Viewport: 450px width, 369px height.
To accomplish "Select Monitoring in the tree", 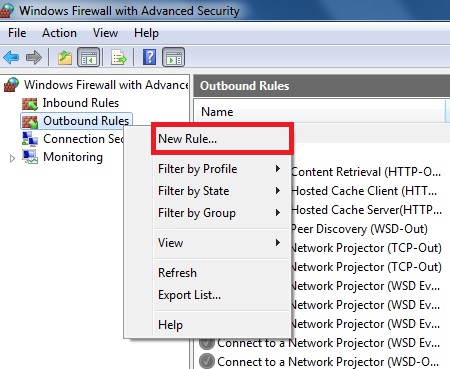I will click(x=73, y=157).
